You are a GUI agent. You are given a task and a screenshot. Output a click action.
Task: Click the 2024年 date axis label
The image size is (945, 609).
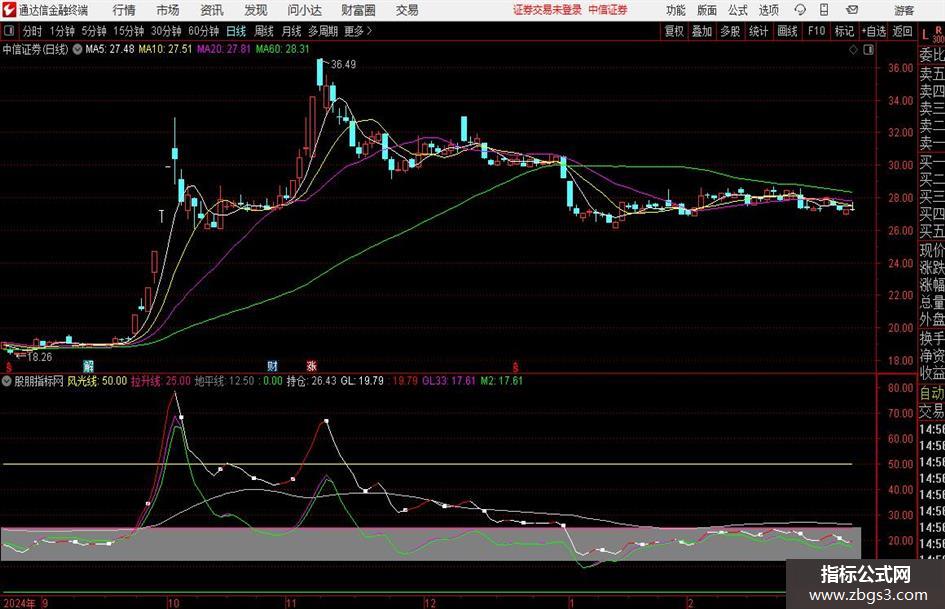pyautogui.click(x=19, y=603)
